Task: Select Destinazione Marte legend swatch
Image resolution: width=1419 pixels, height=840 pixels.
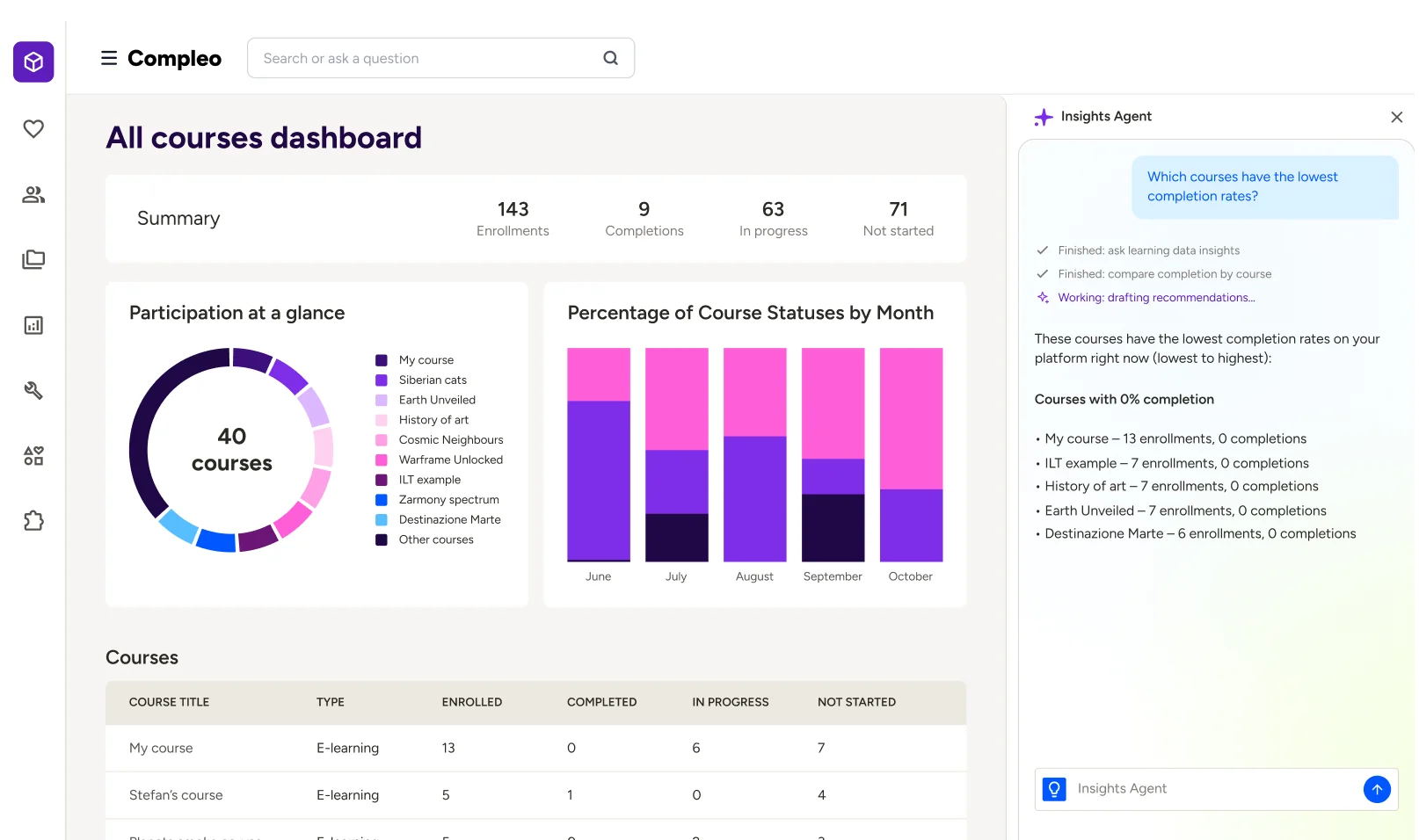Action: pyautogui.click(x=382, y=519)
